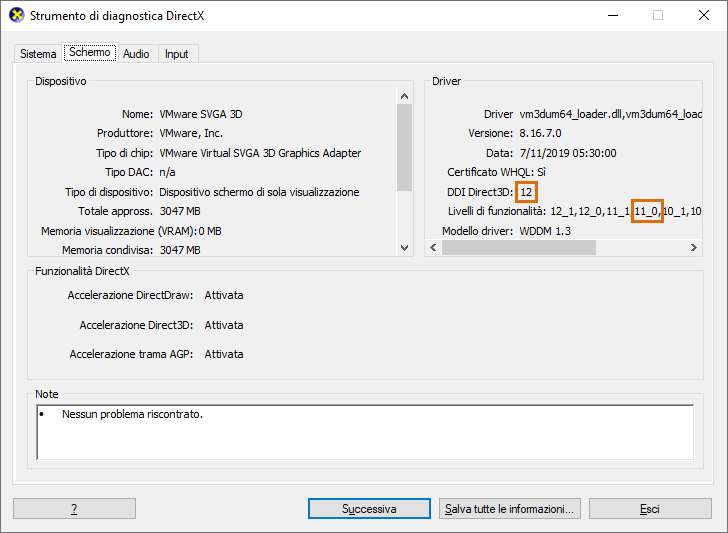Click the Successiva button

[369, 509]
